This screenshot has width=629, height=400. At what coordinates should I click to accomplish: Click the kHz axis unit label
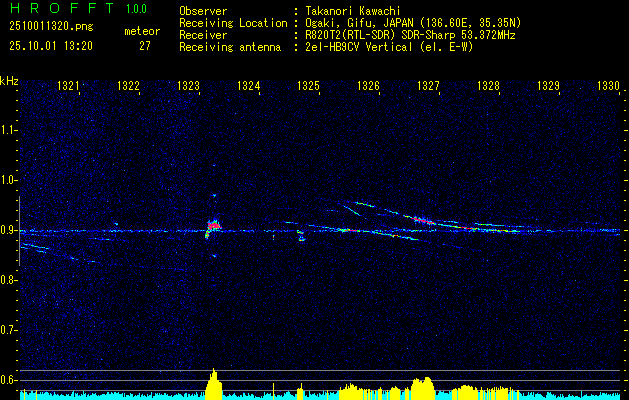pyautogui.click(x=9, y=81)
